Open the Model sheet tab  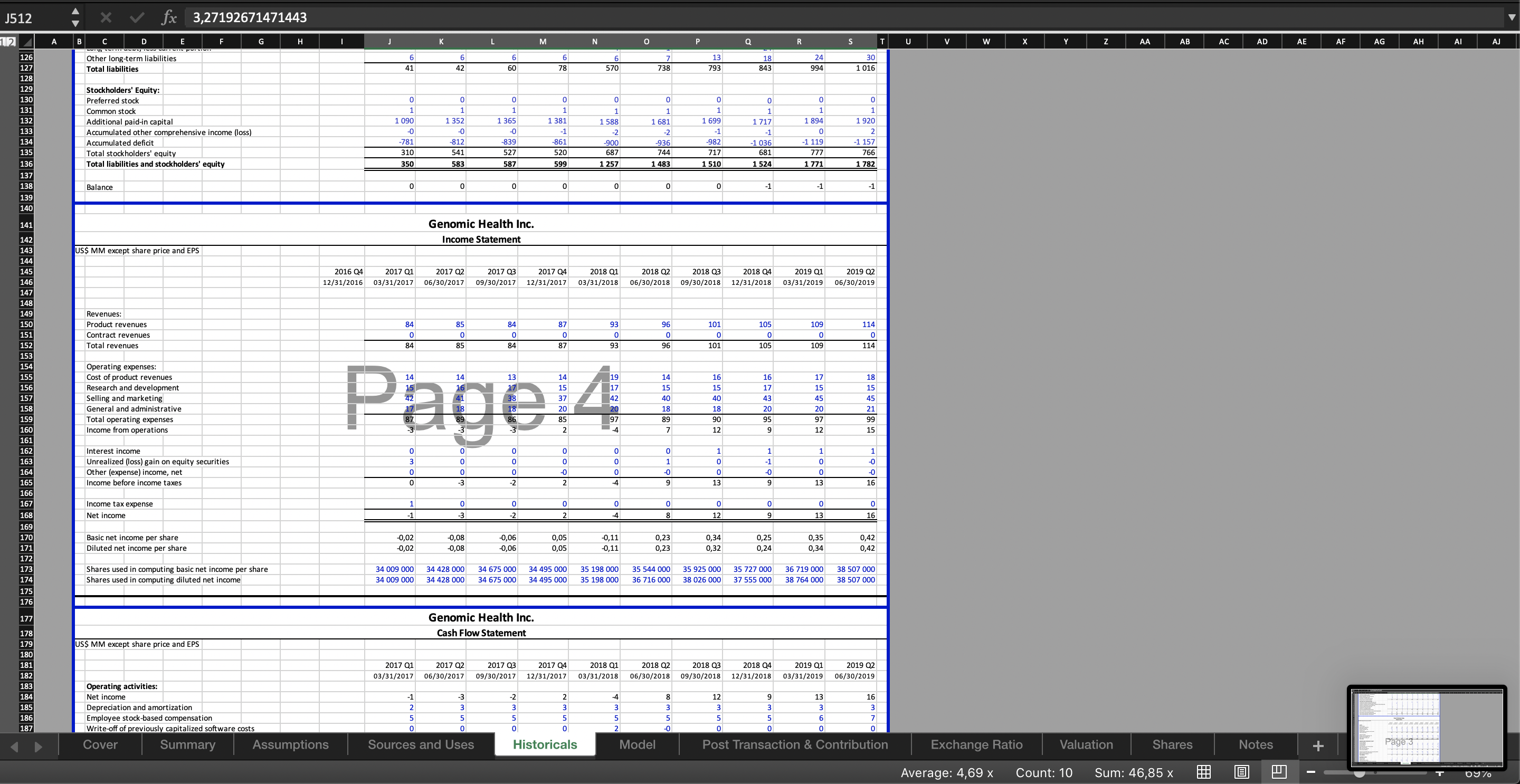(637, 744)
